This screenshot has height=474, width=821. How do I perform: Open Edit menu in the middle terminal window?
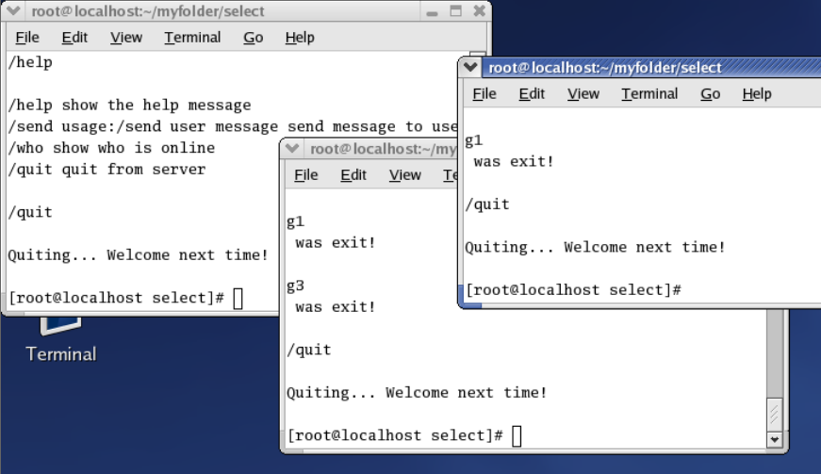pyautogui.click(x=353, y=175)
